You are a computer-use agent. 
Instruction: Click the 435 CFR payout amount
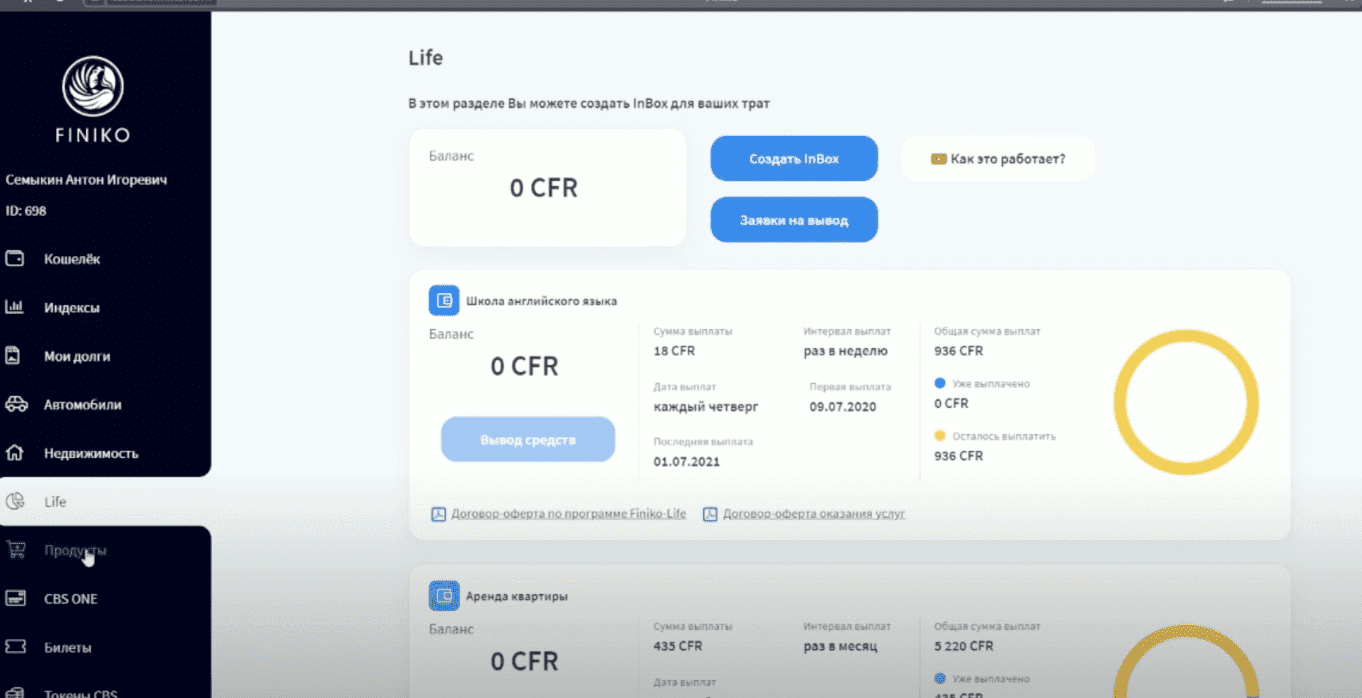point(678,646)
